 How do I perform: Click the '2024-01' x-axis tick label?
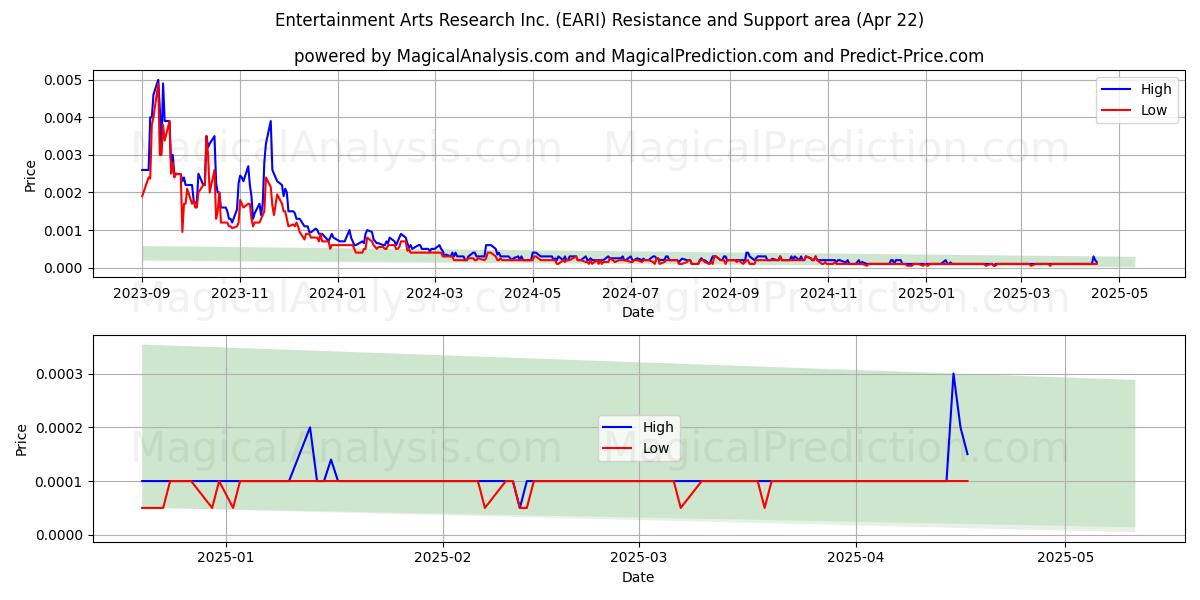tap(338, 293)
